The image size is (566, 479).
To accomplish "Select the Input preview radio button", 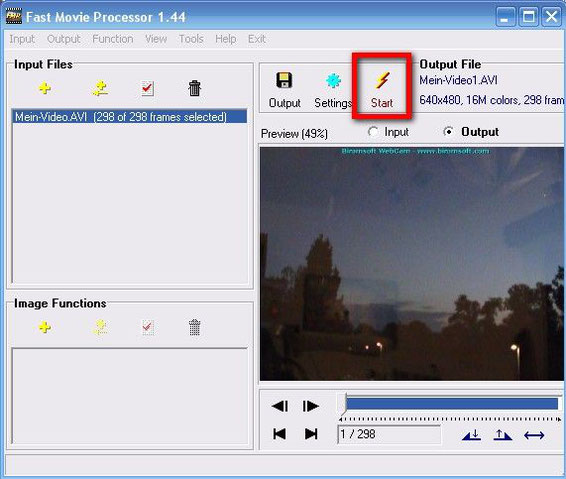I will [x=373, y=132].
